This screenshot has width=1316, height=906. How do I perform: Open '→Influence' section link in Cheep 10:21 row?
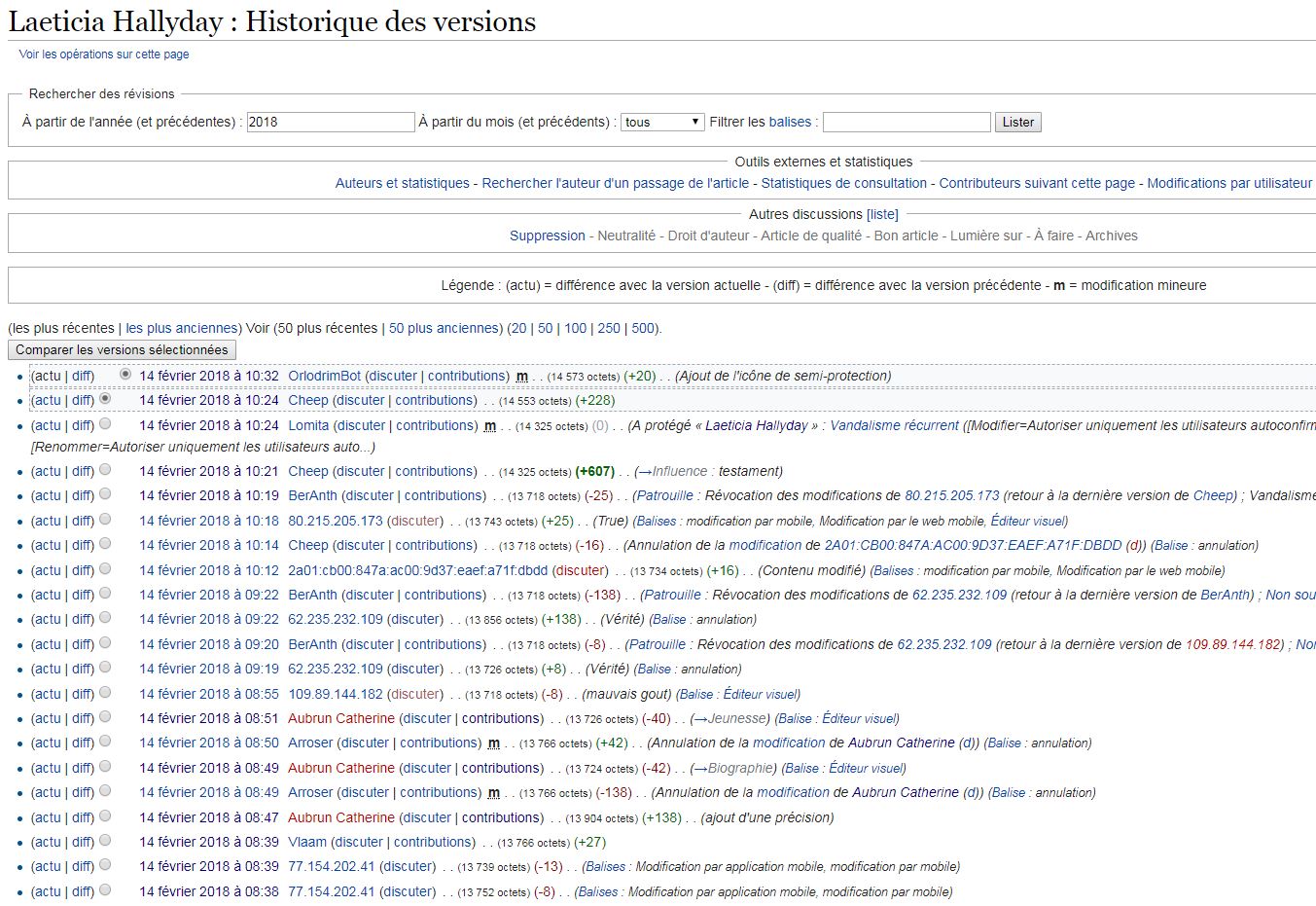671,471
